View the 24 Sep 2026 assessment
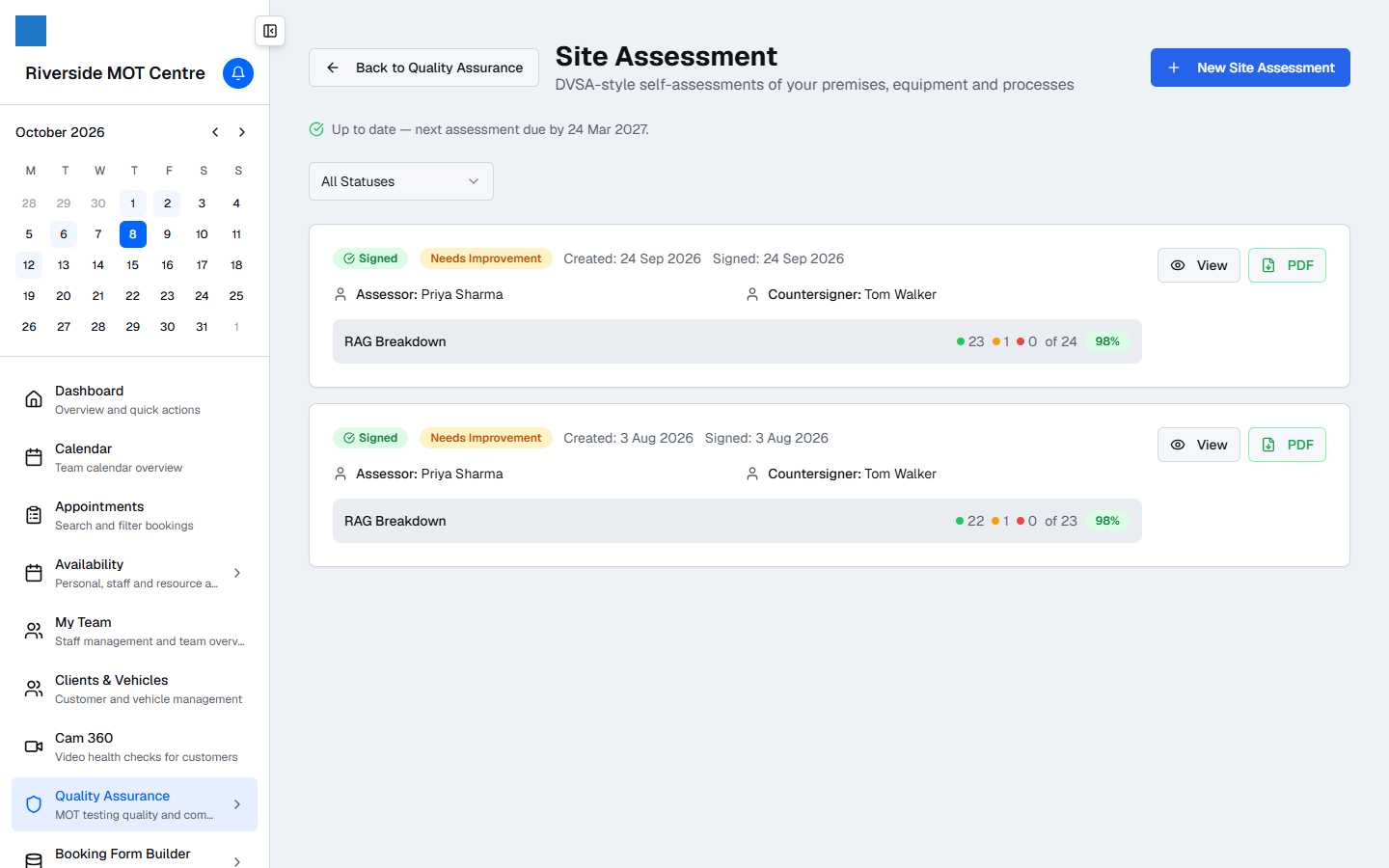This screenshot has height=868, width=1389. [x=1199, y=265]
